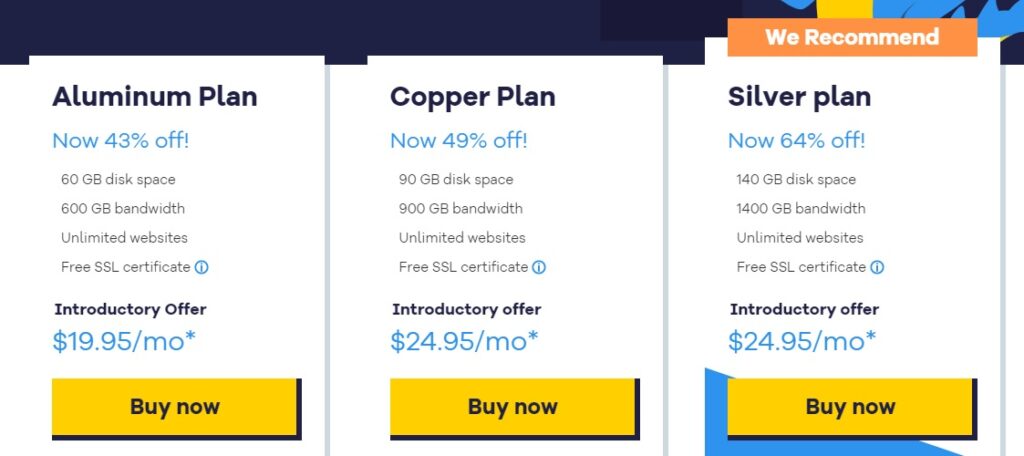The height and width of the screenshot is (456, 1024).
Task: Open the SSL info icon under Aluminum Plan
Action: click(202, 267)
